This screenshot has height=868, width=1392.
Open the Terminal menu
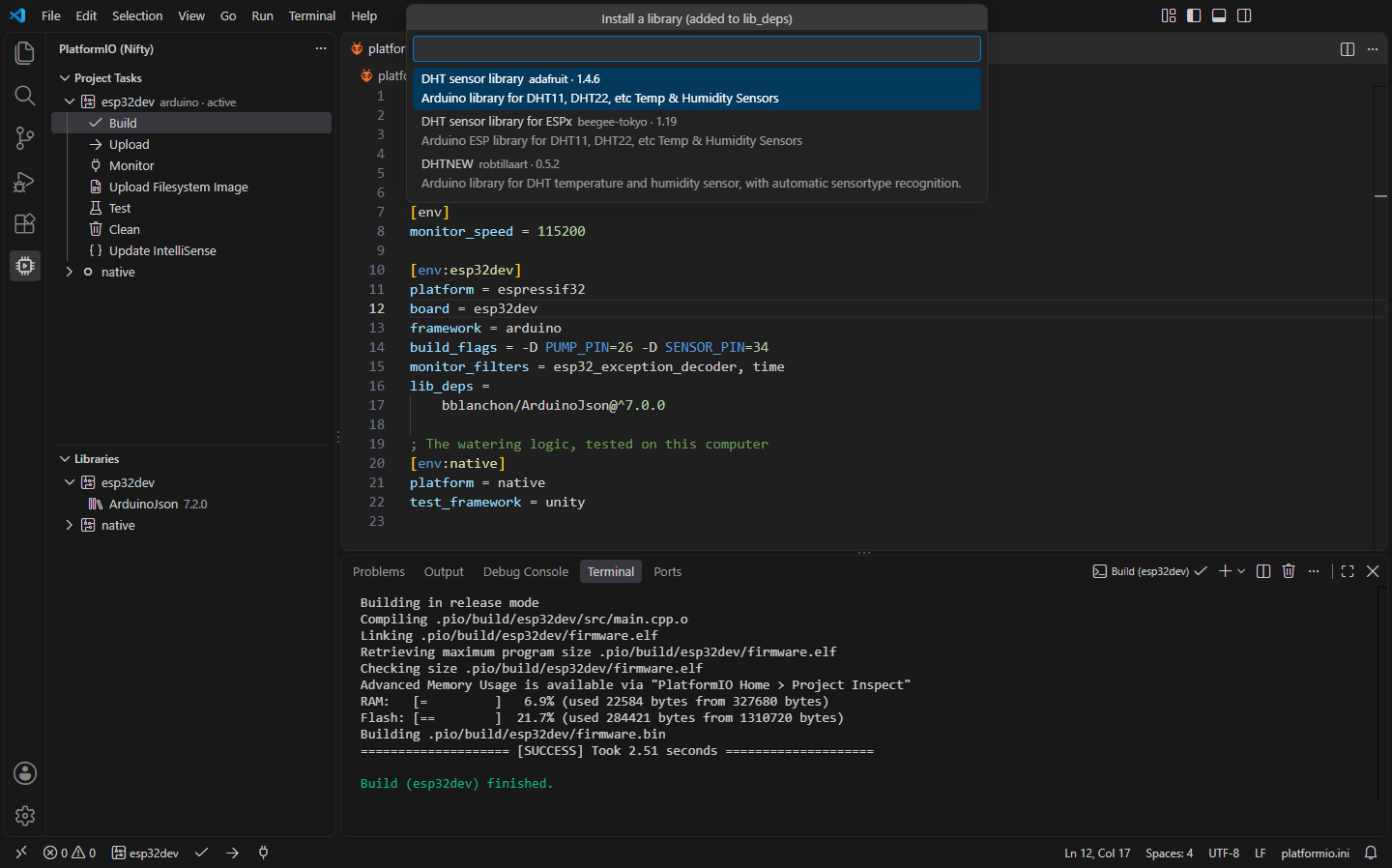pyautogui.click(x=312, y=15)
